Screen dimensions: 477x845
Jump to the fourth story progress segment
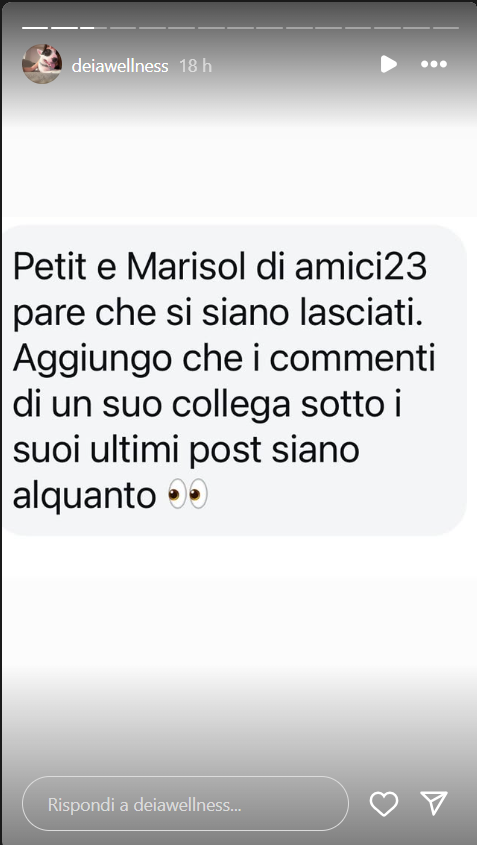pyautogui.click(x=123, y=27)
